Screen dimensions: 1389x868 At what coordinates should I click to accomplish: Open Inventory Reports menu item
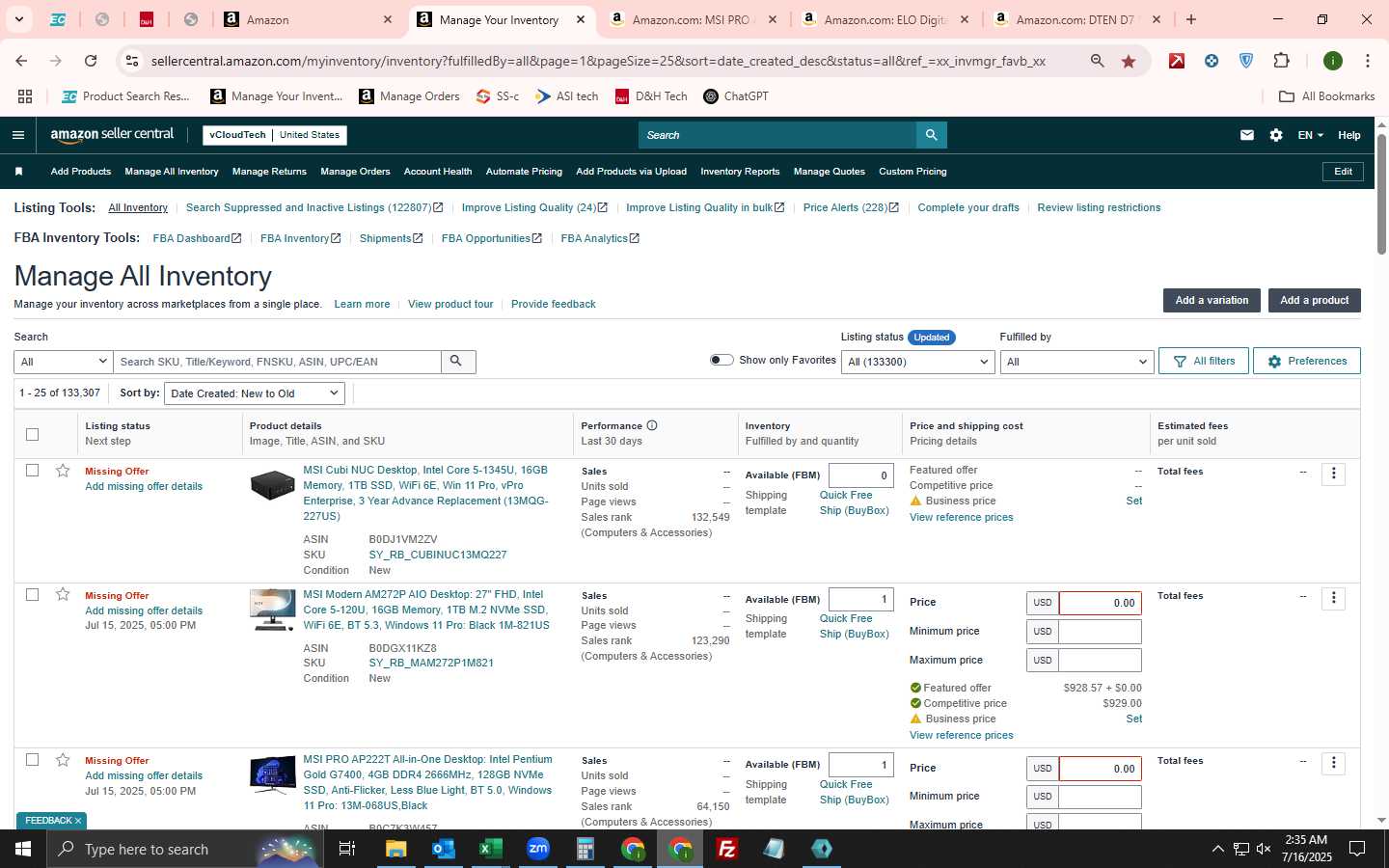[x=740, y=172]
